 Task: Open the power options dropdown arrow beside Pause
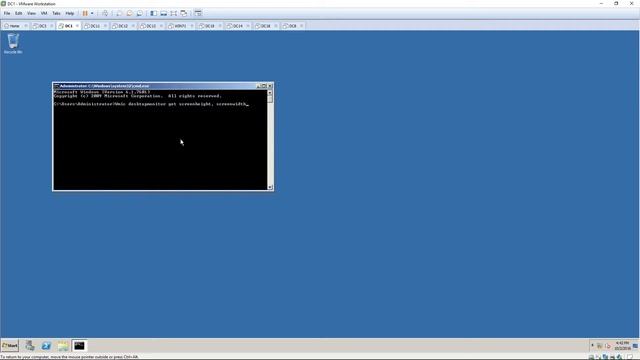pyautogui.click(x=92, y=13)
